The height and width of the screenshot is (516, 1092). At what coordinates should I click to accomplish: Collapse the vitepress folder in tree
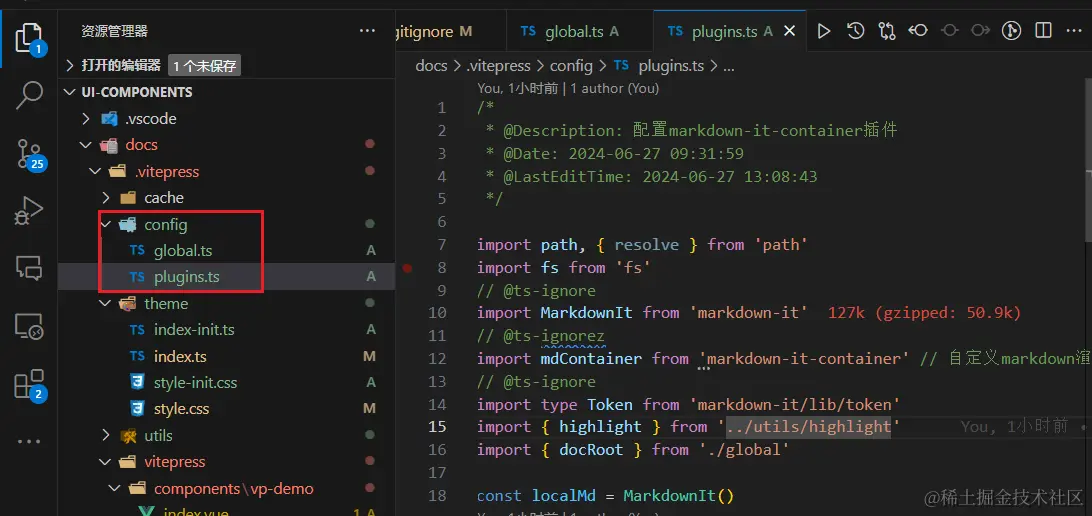pyautogui.click(x=105, y=462)
